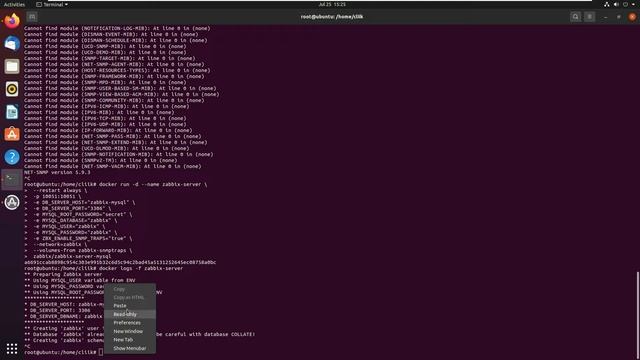Open the terminal hamburger menu
This screenshot has height=360, width=640.
590,17
